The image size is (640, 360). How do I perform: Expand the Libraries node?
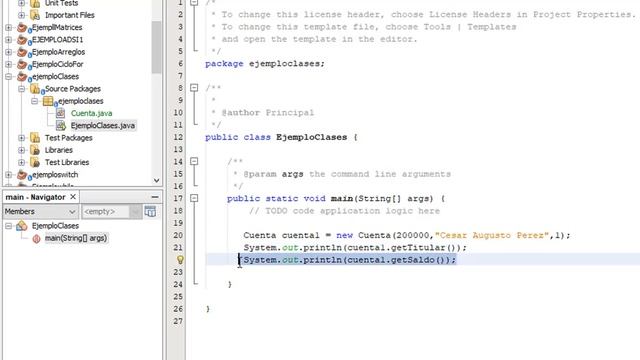[22, 150]
